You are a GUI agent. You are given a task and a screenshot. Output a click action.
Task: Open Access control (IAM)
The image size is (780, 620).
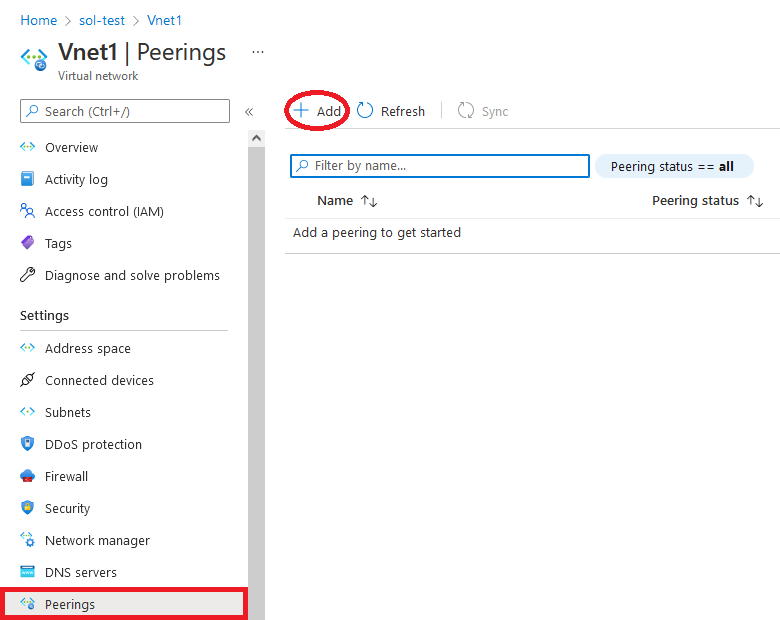[x=104, y=211]
